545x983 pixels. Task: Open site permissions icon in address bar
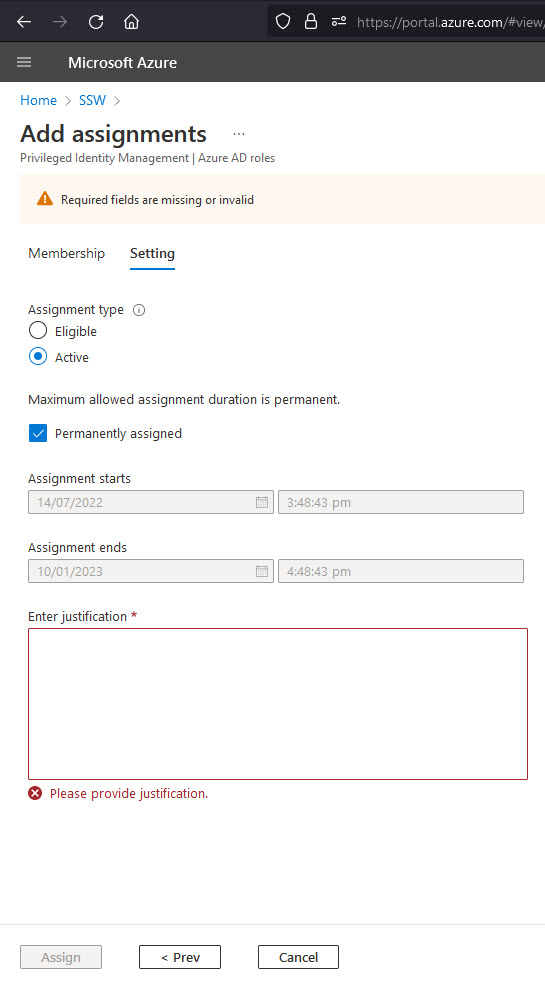click(339, 22)
